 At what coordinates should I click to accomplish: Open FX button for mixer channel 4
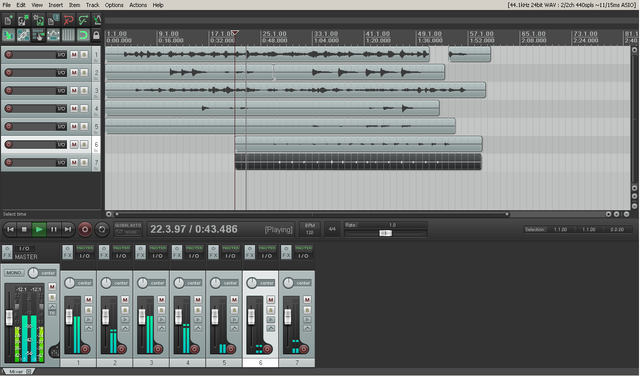click(x=177, y=252)
